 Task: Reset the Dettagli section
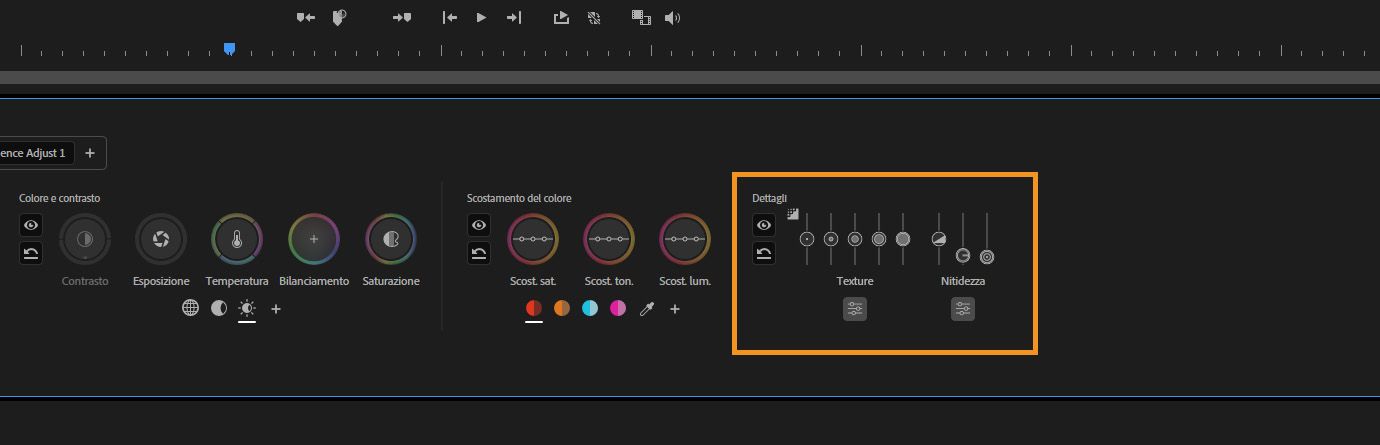pos(764,253)
